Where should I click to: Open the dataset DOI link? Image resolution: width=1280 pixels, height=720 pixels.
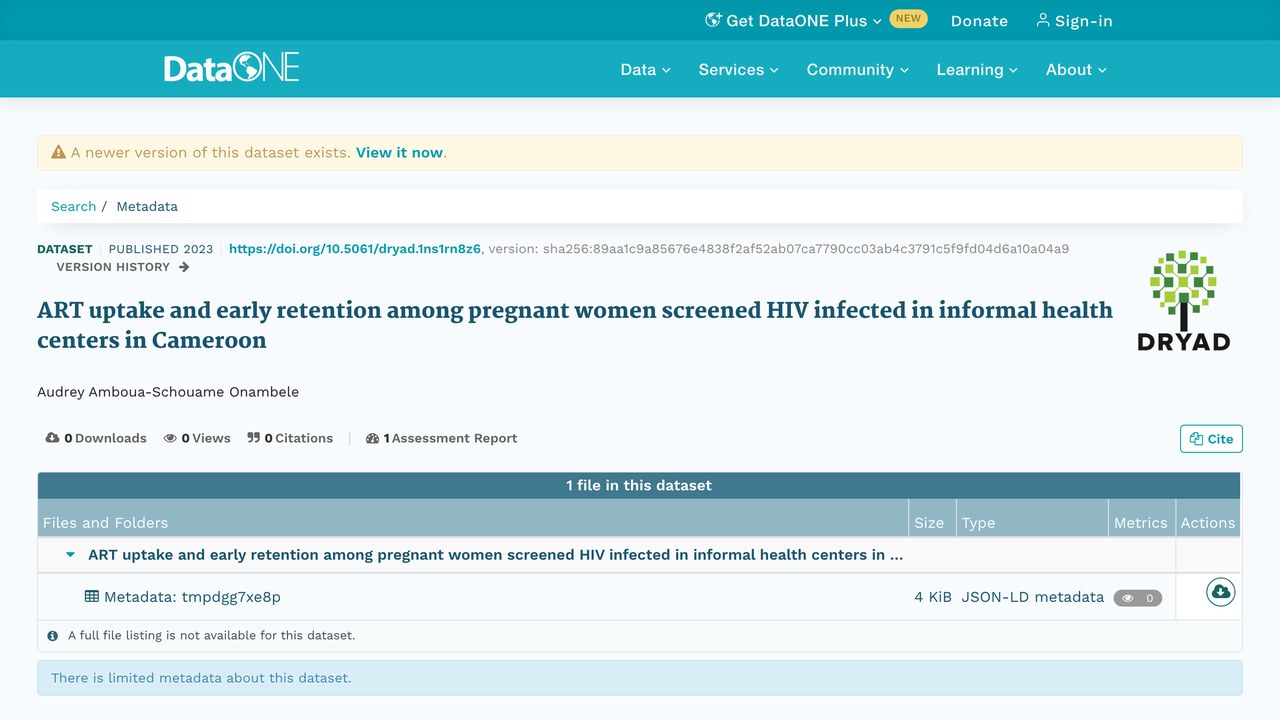click(355, 249)
